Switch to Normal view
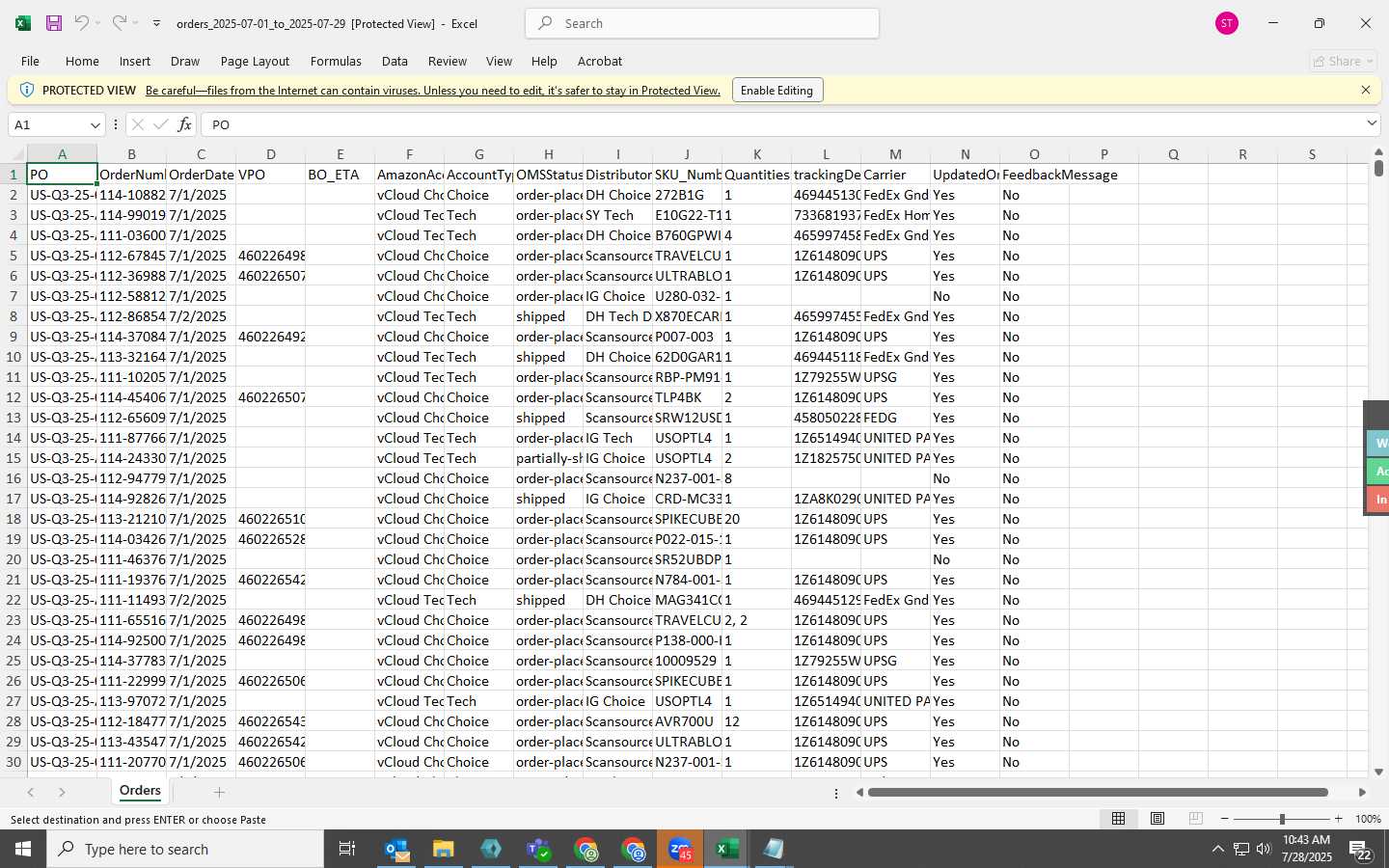This screenshot has width=1389, height=868. coord(1118,819)
